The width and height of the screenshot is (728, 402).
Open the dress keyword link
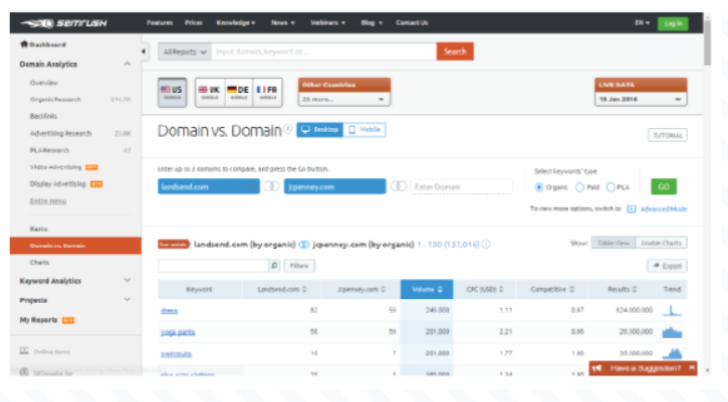point(169,311)
